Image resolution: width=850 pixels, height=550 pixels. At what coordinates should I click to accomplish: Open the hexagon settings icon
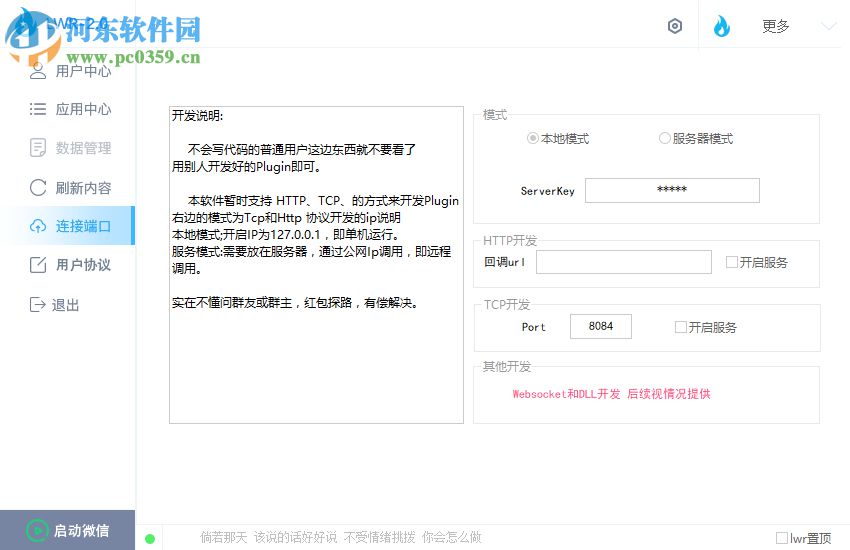[x=674, y=25]
